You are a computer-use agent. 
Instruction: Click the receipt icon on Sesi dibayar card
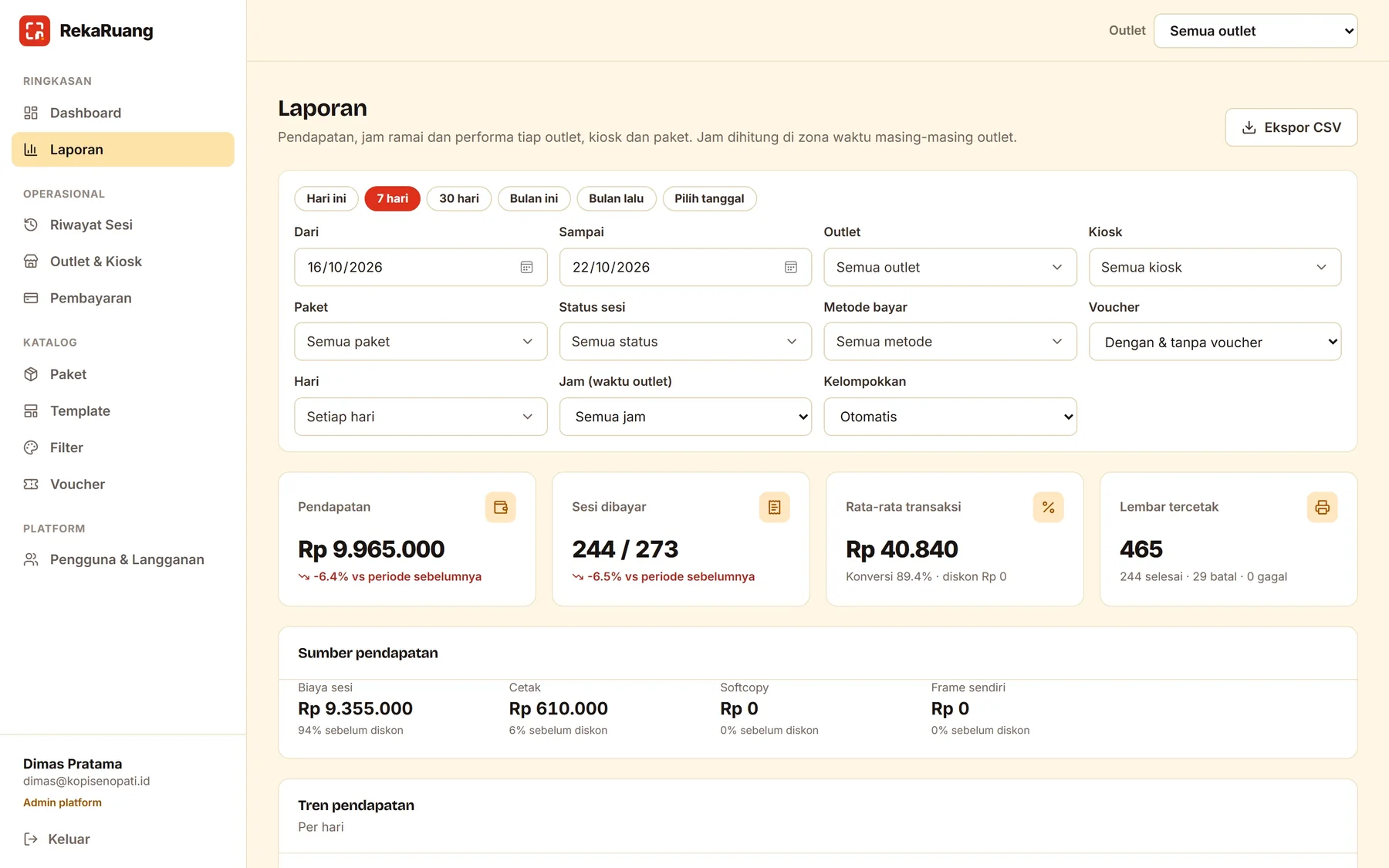[775, 507]
